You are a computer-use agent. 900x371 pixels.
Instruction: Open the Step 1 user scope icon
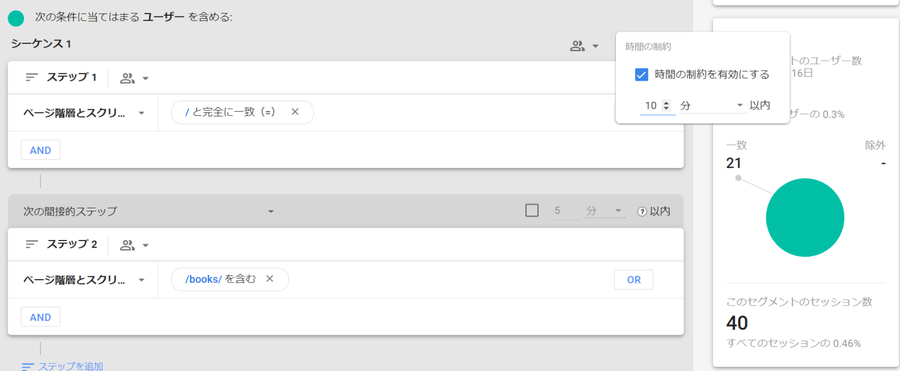134,78
